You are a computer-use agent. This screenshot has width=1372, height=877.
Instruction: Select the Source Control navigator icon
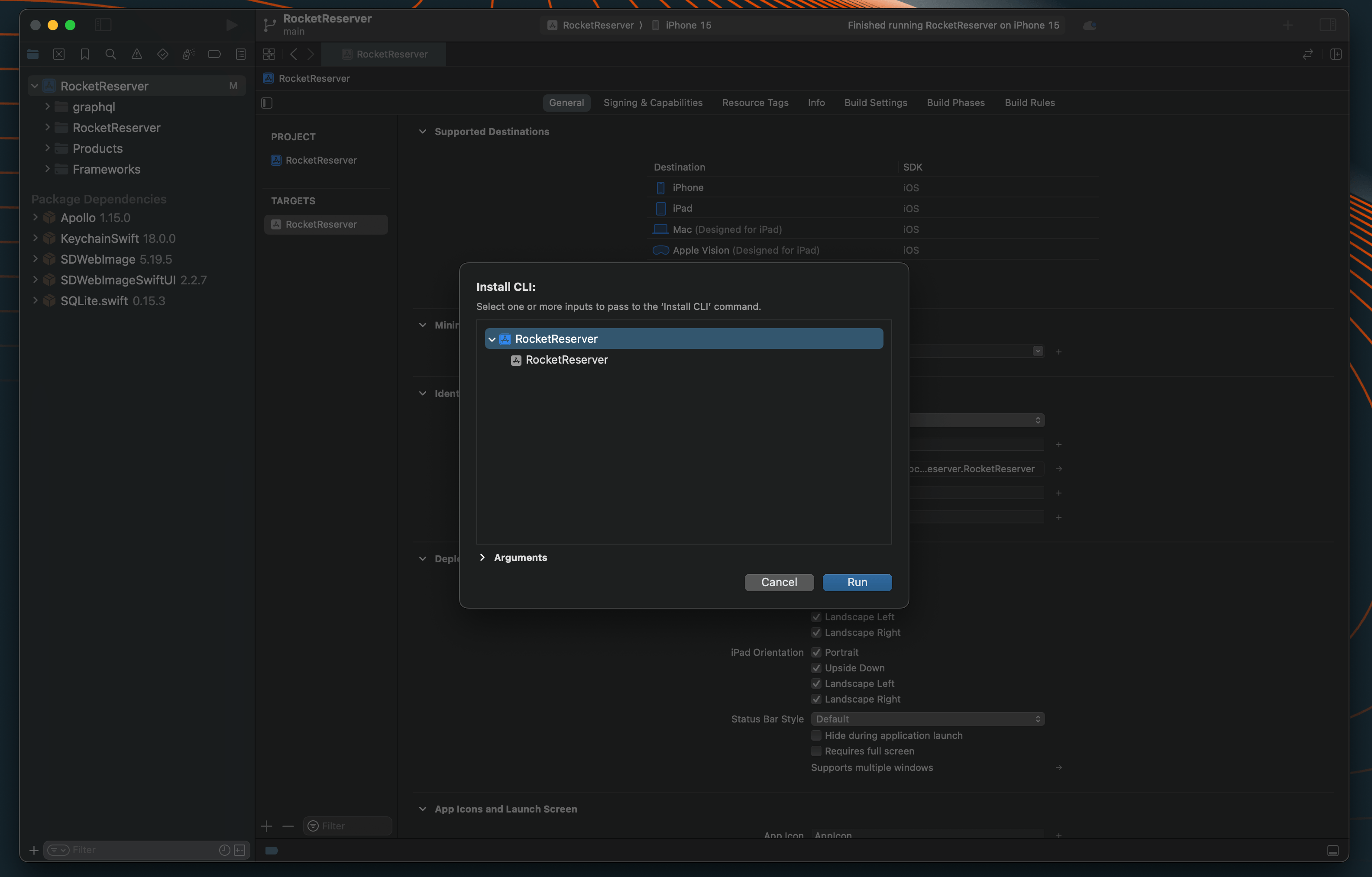pyautogui.click(x=59, y=54)
